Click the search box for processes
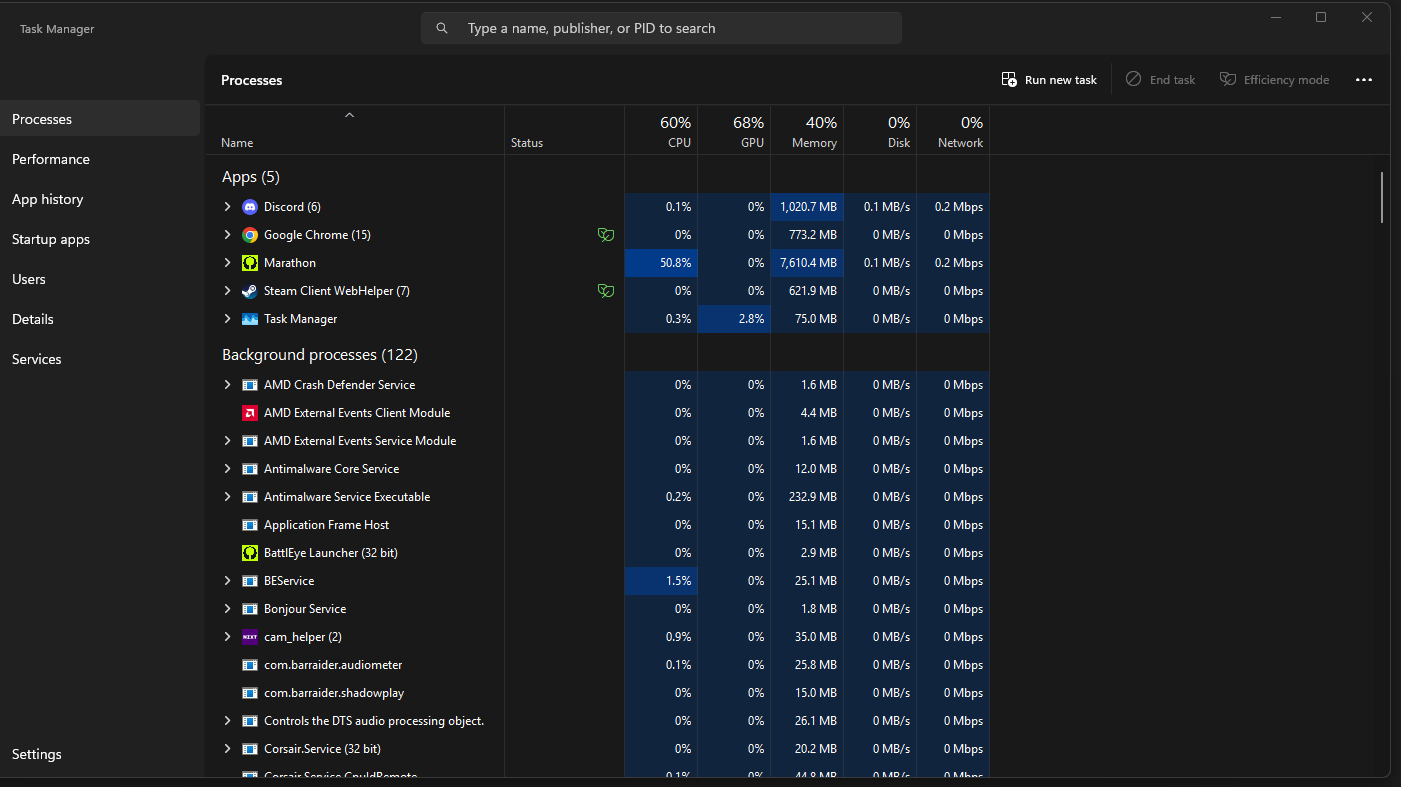This screenshot has height=787, width=1401. 660,28
